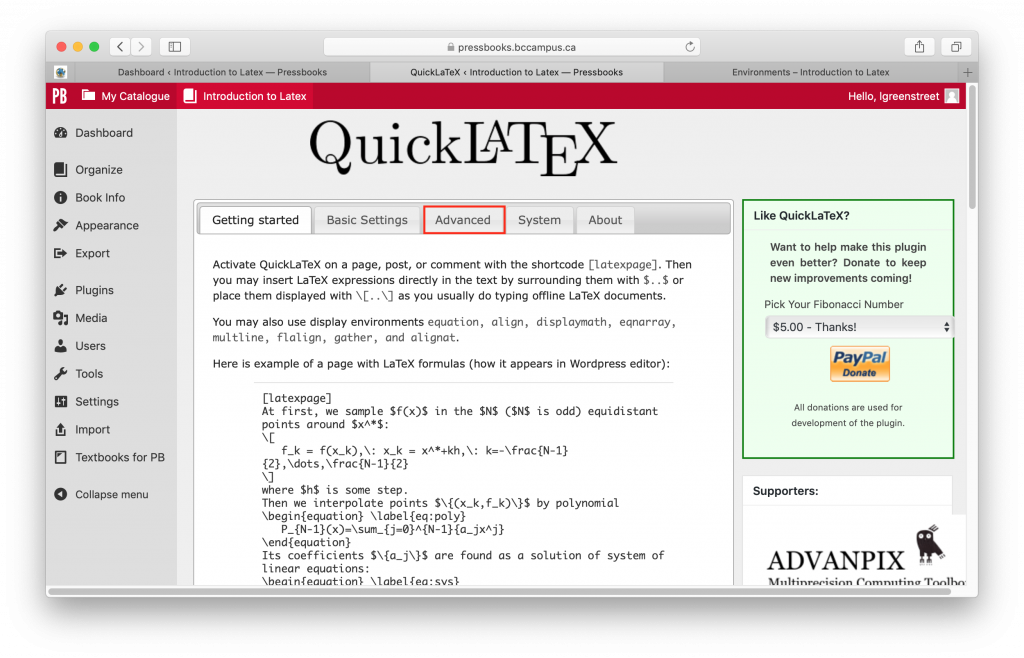Open the Dashboard menu link
The height and width of the screenshot is (658, 1024).
(104, 133)
